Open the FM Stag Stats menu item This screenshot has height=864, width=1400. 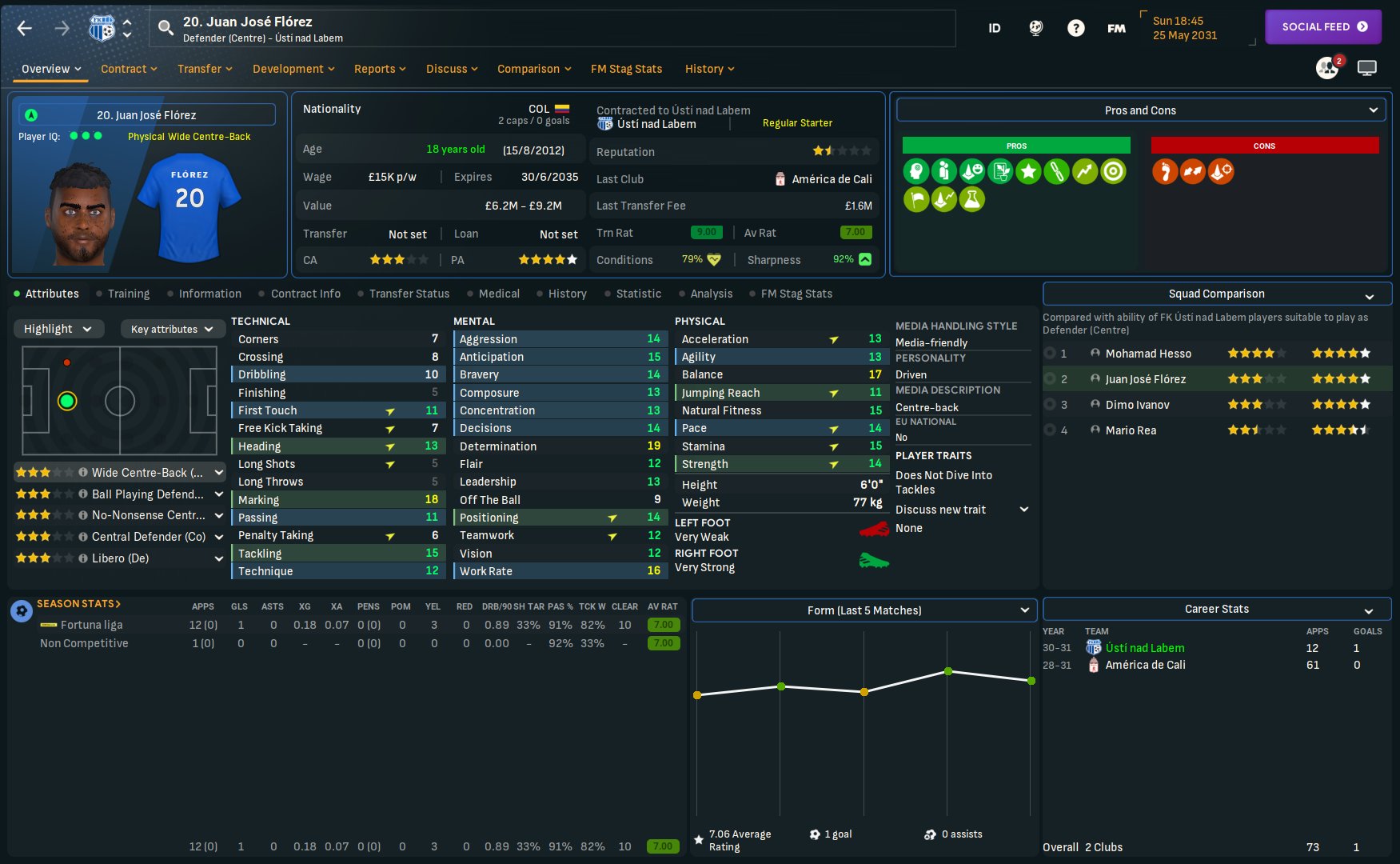pyautogui.click(x=626, y=69)
